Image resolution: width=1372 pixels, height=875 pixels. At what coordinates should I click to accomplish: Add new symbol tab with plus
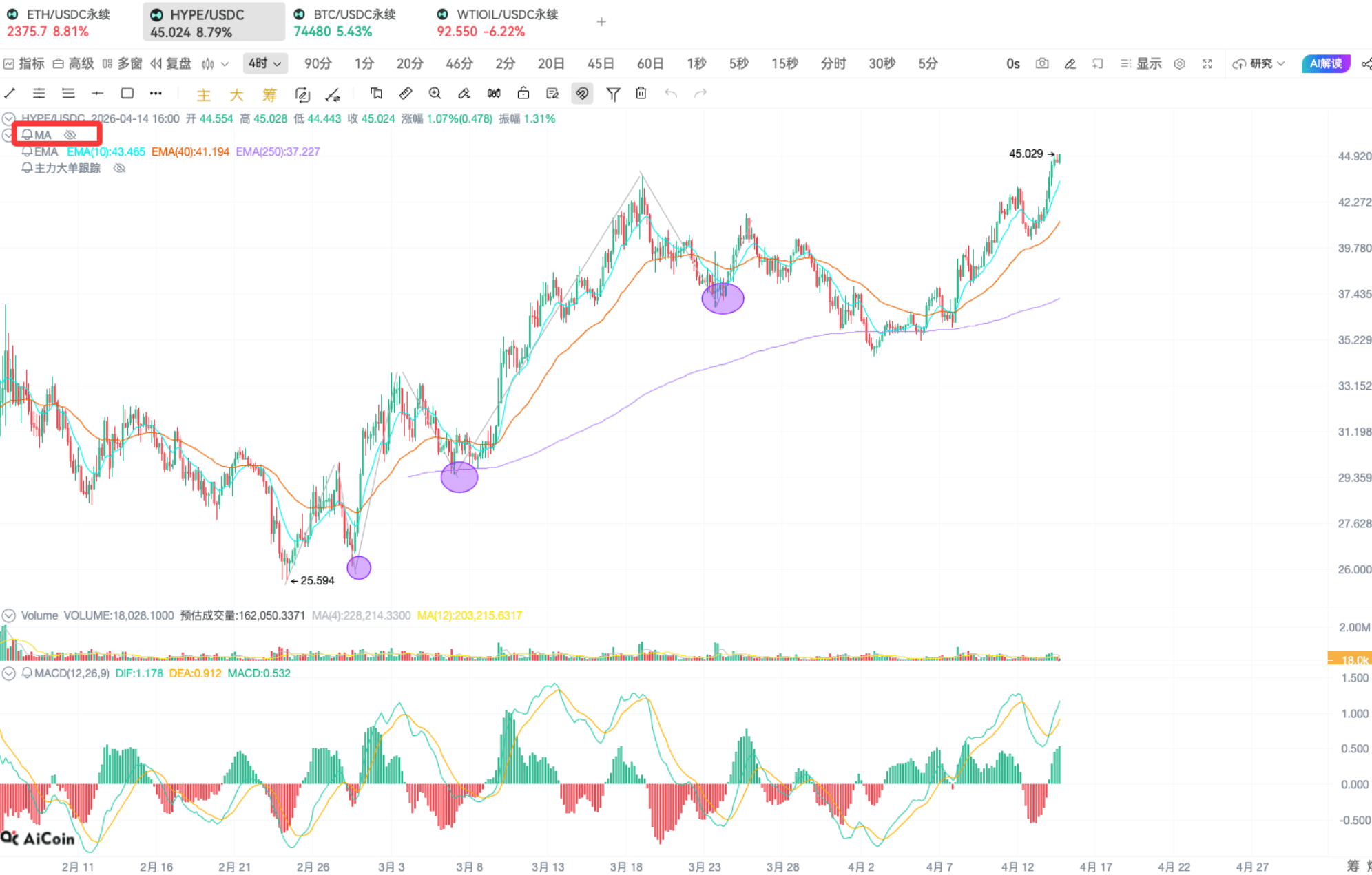pyautogui.click(x=601, y=22)
